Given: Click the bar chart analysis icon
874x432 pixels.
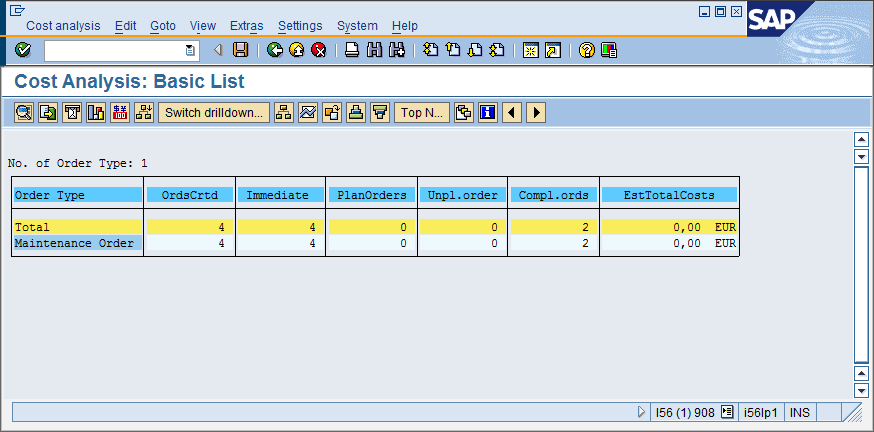Looking at the screenshot, I should click(96, 113).
